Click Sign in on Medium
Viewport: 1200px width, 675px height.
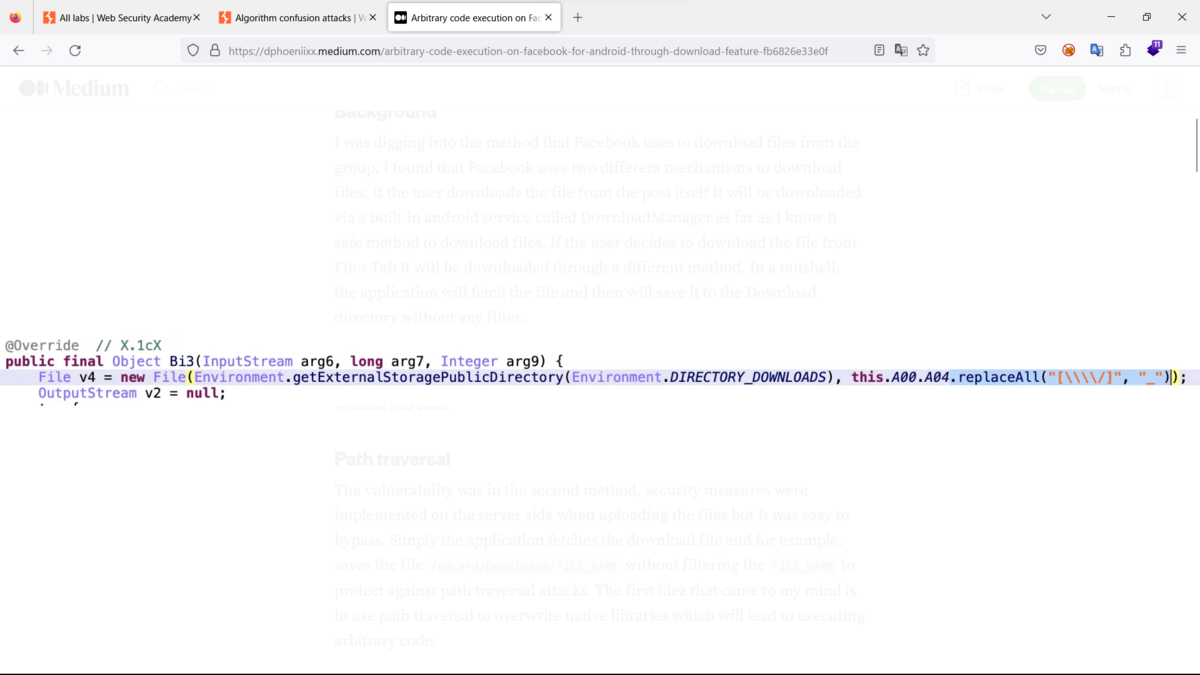click(1115, 88)
